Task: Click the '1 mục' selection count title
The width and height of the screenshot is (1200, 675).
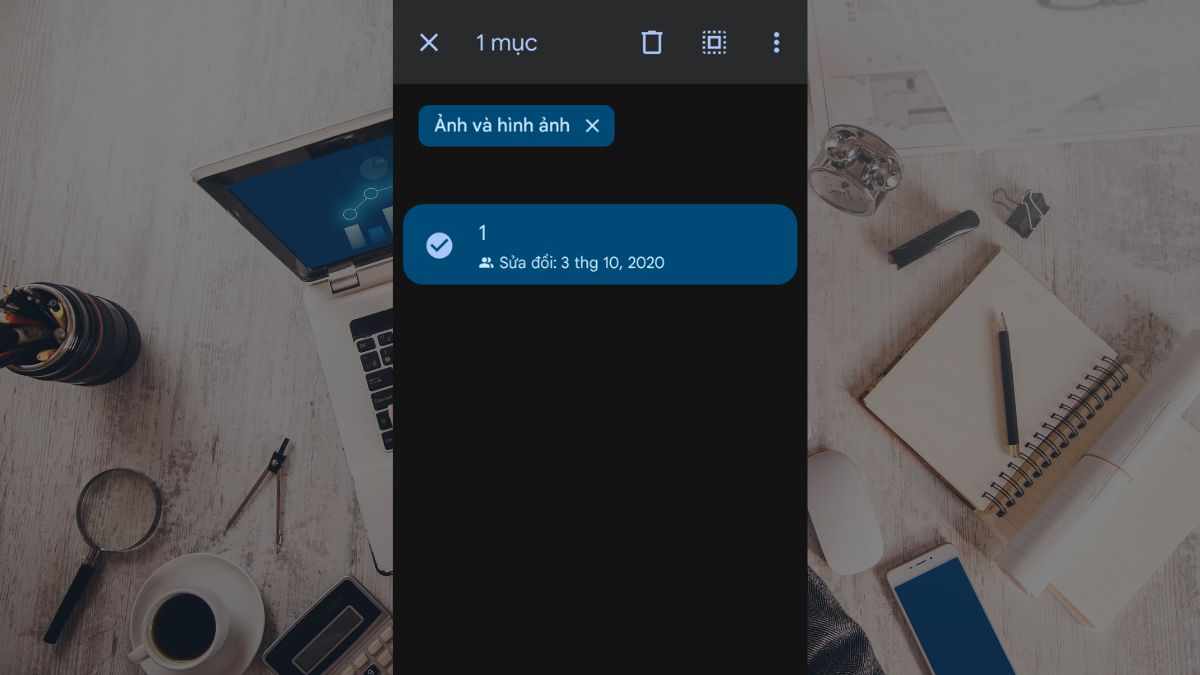Action: click(x=506, y=42)
